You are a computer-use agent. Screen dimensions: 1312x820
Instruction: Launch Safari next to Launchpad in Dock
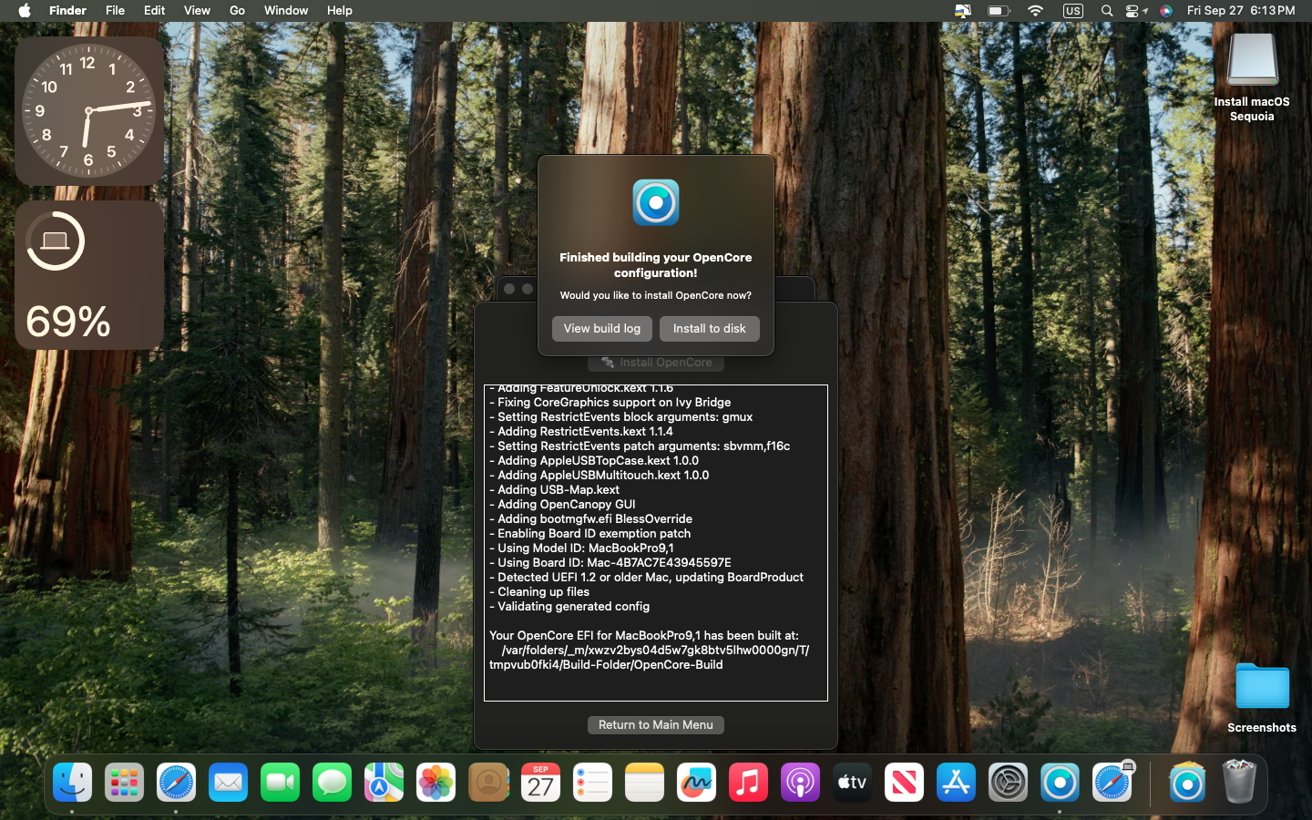coord(176,782)
